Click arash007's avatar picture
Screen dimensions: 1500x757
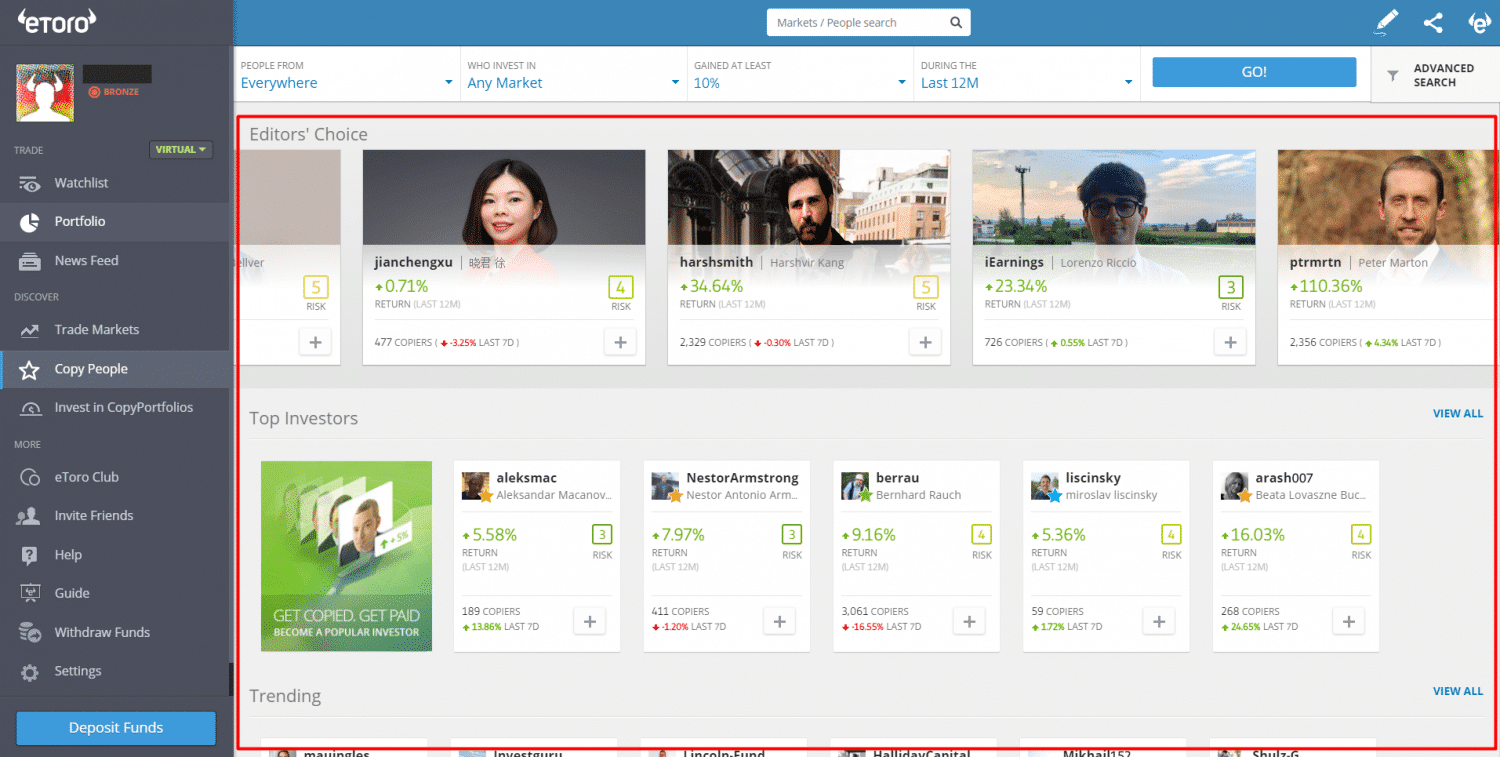(x=1235, y=486)
